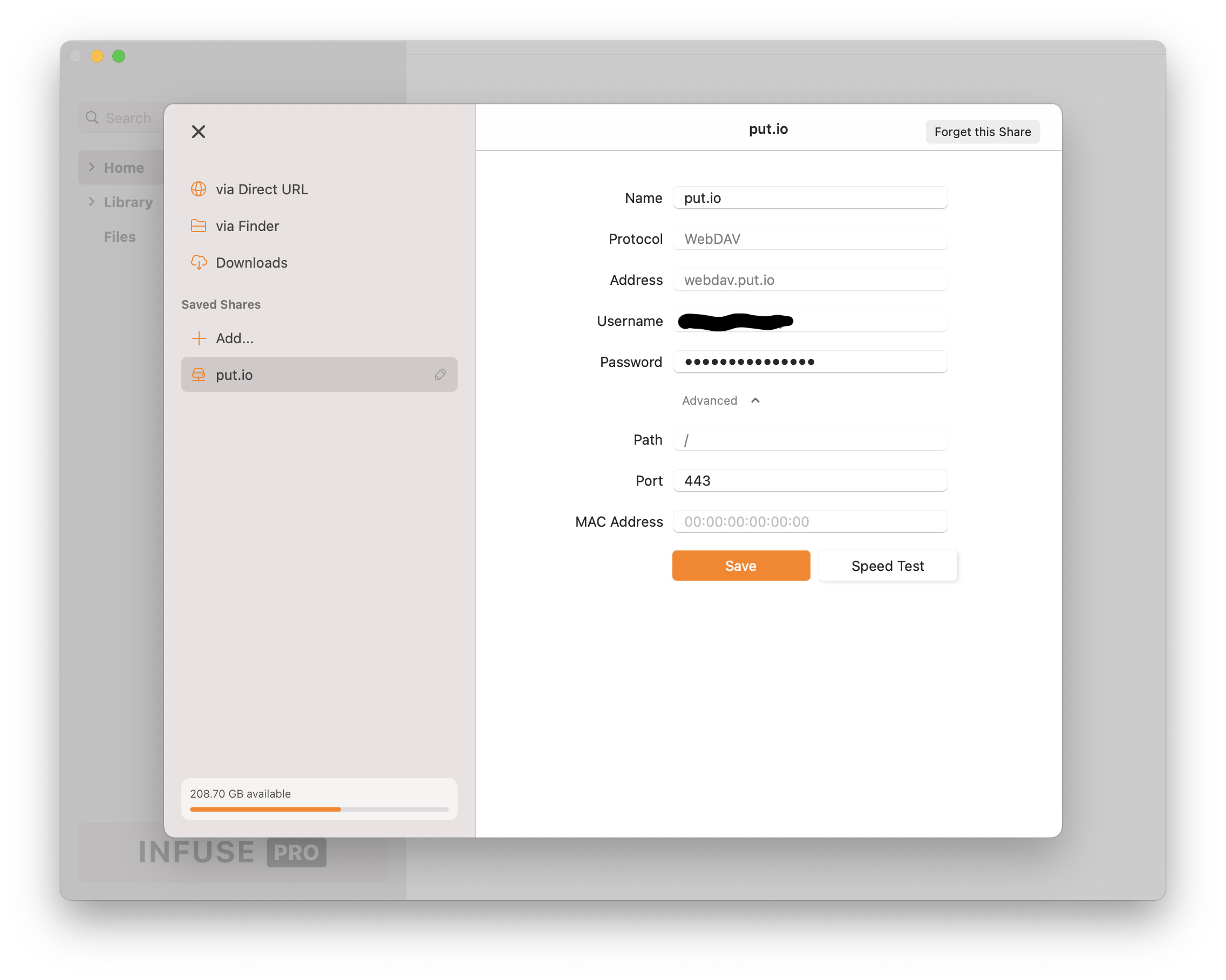
Task: Click Forget this Share button
Action: [982, 132]
